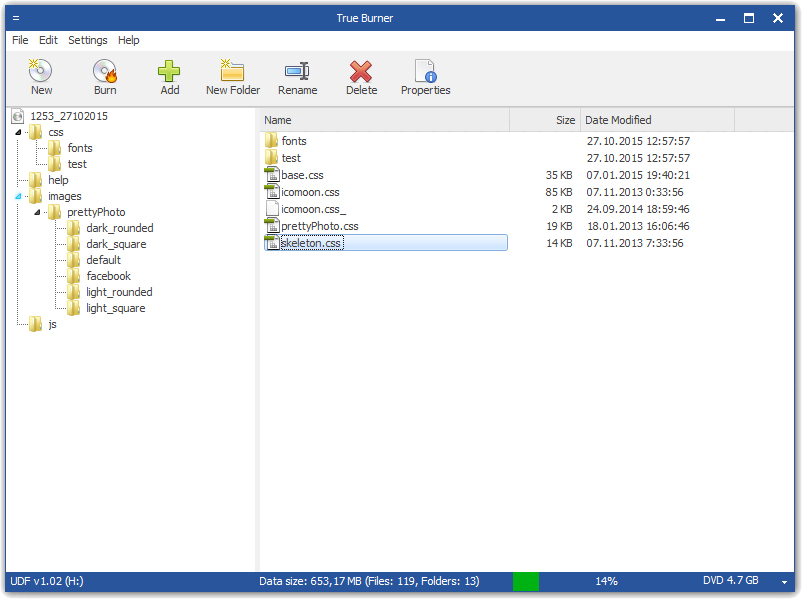Click the default folder icon in tree

[x=74, y=260]
